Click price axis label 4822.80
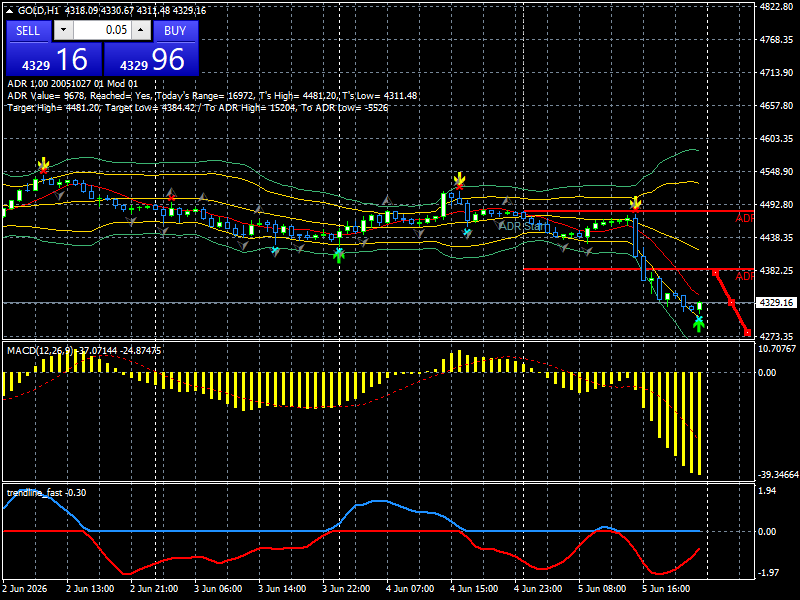The image size is (800, 600). [776, 7]
